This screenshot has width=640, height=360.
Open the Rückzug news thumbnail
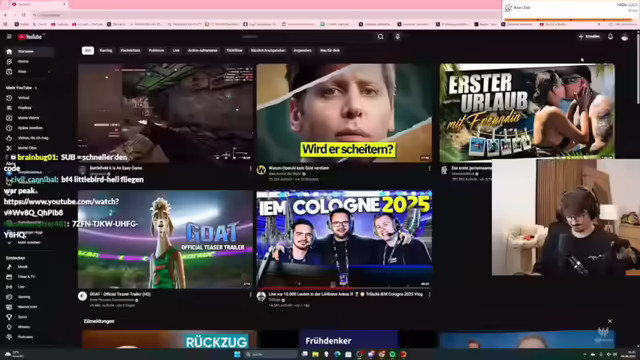point(169,339)
